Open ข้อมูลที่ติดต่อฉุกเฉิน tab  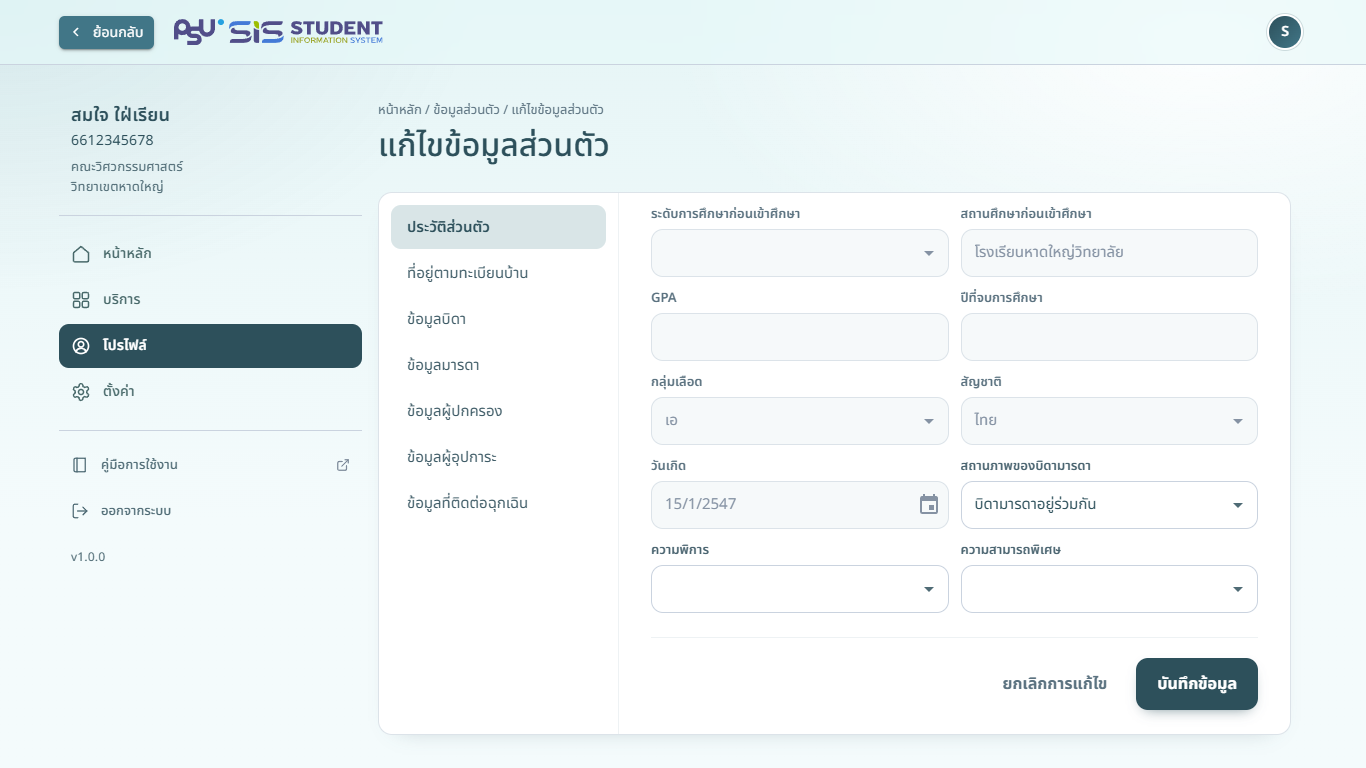(x=498, y=503)
